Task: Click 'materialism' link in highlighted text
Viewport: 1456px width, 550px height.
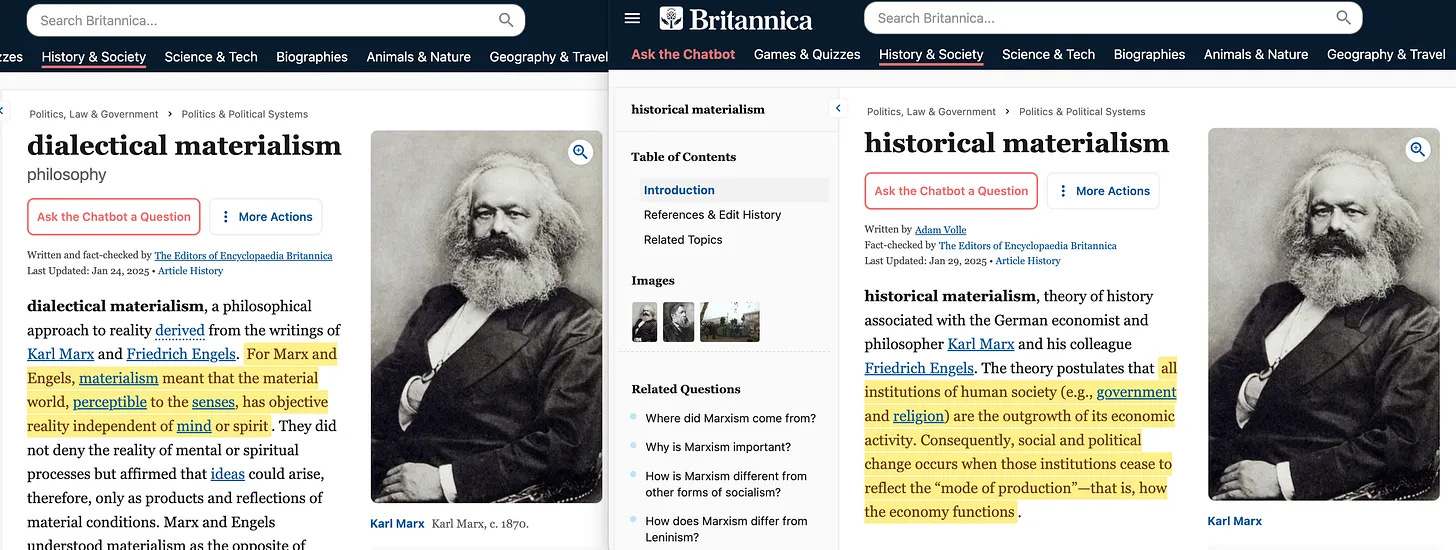Action: click(119, 378)
